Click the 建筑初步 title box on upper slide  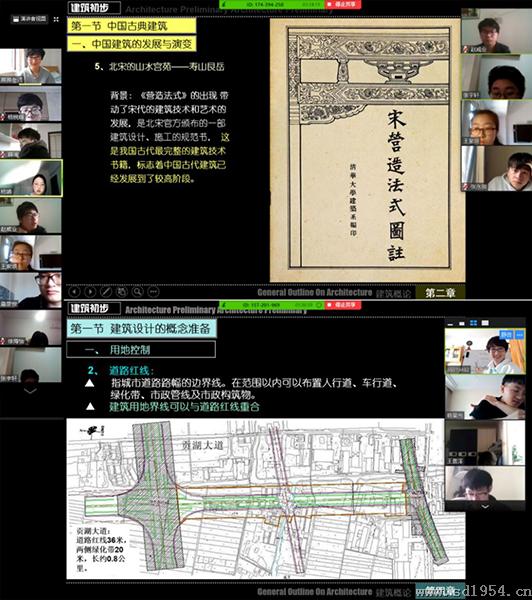[x=94, y=8]
